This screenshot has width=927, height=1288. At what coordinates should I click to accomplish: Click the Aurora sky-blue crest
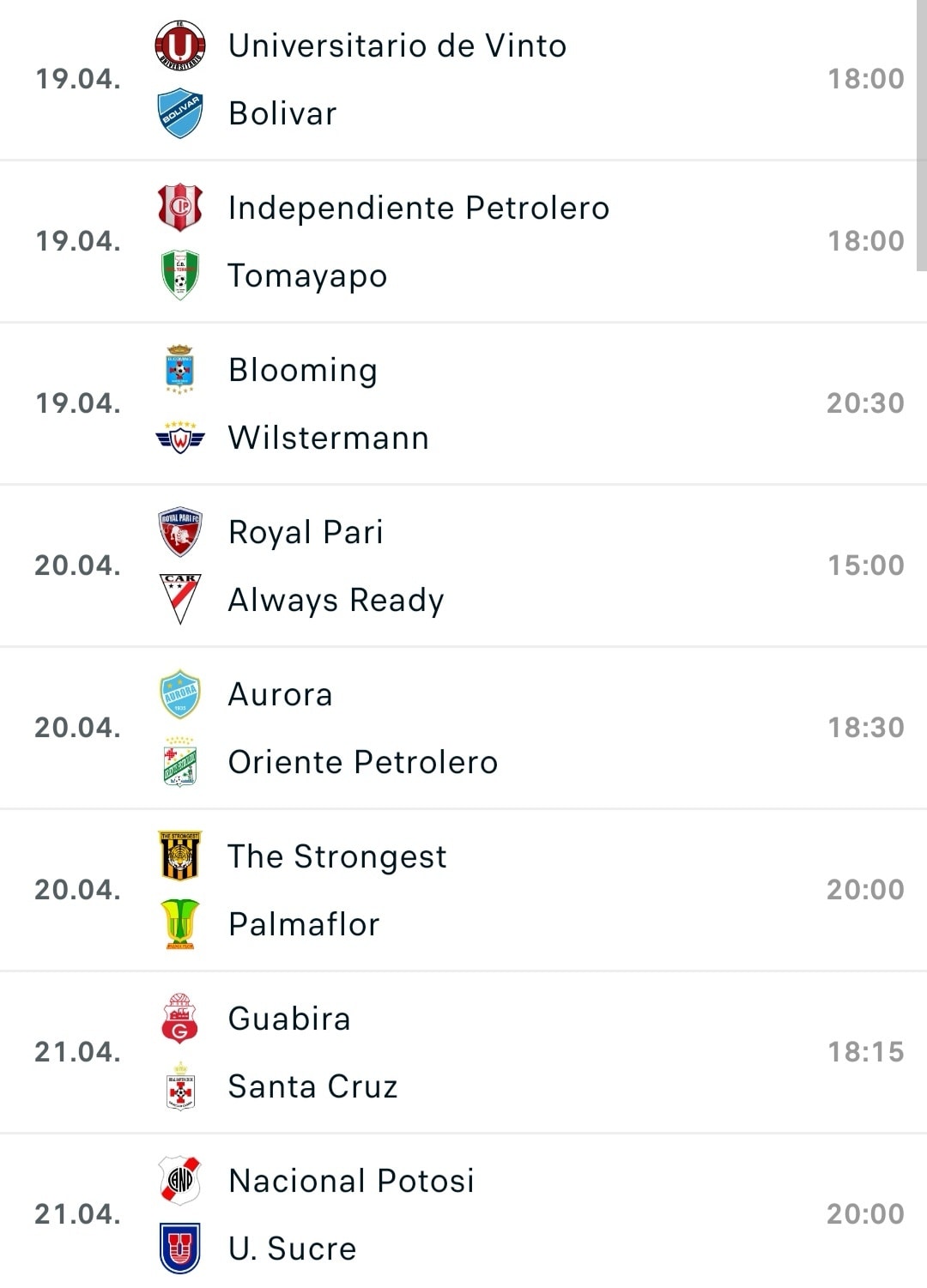(x=180, y=694)
